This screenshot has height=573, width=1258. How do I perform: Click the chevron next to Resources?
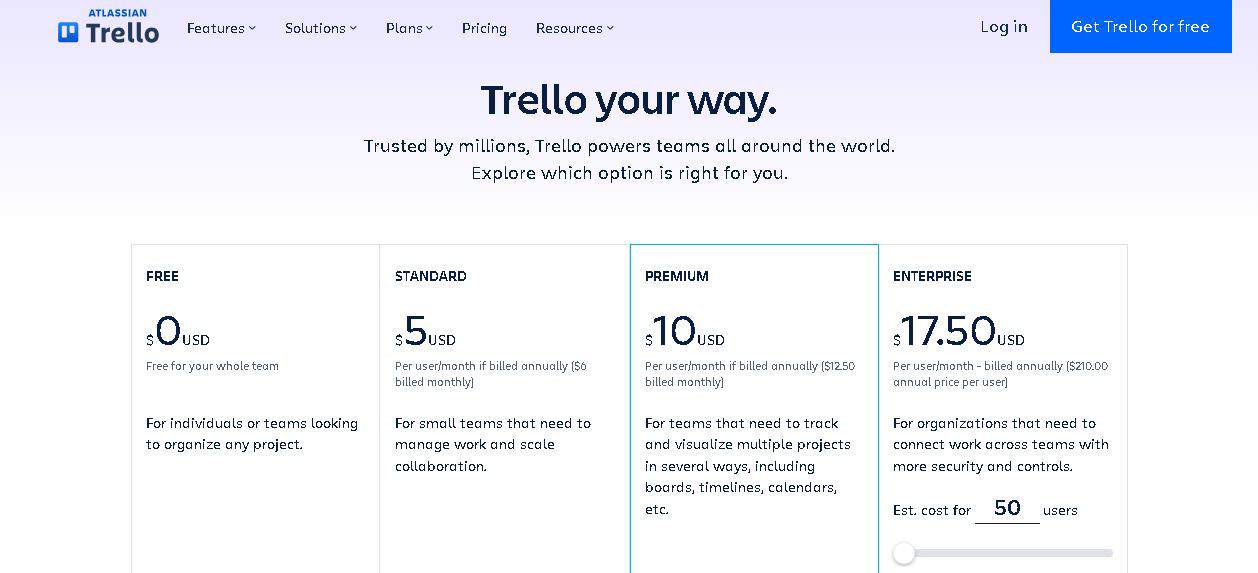[610, 28]
